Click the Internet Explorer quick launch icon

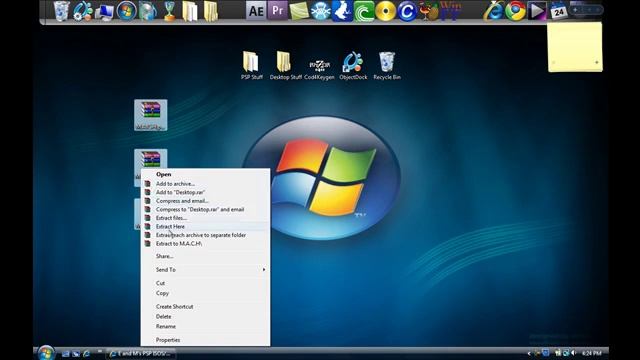(x=86, y=353)
